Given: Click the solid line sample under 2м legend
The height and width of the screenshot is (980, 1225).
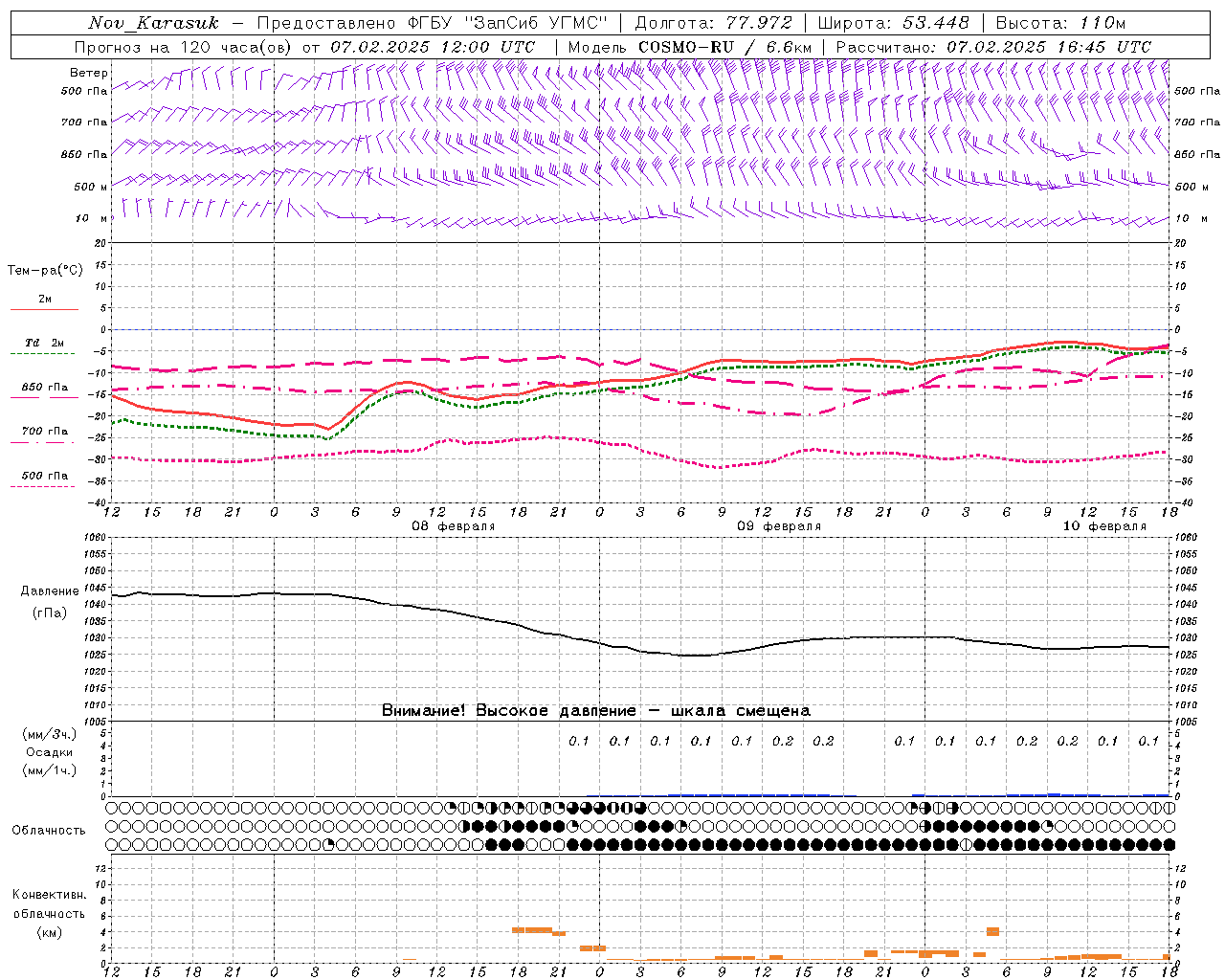Looking at the screenshot, I should (44, 310).
